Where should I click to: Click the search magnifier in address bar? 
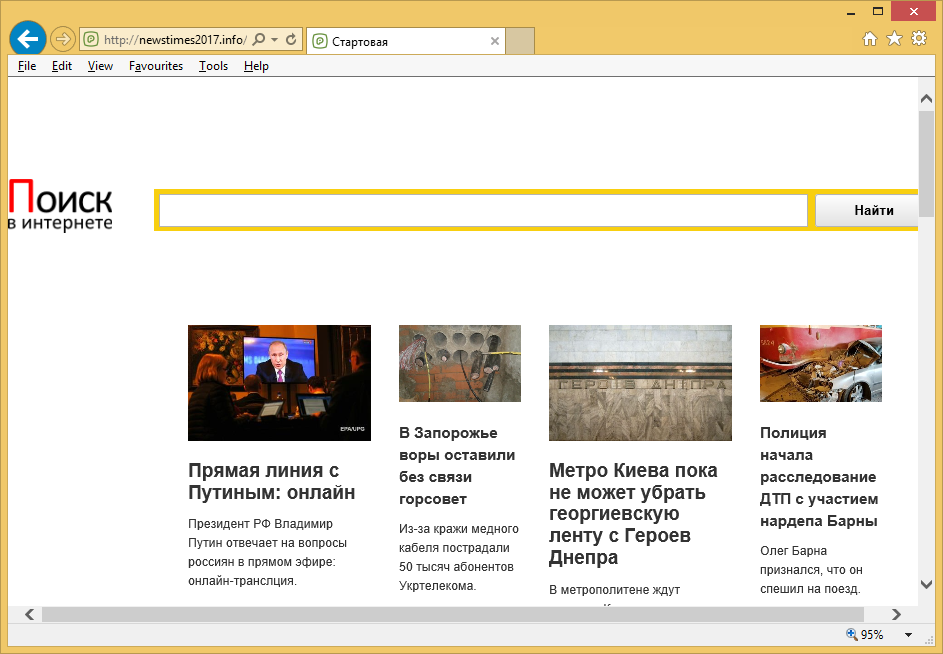[x=258, y=40]
